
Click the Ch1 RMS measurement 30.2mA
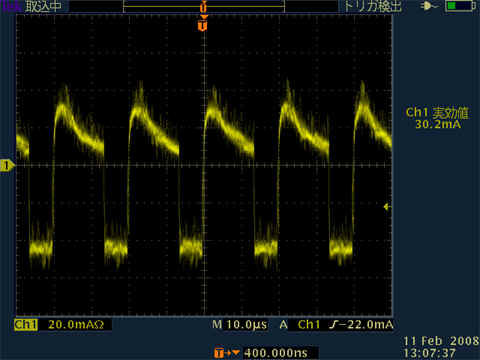[x=437, y=118]
